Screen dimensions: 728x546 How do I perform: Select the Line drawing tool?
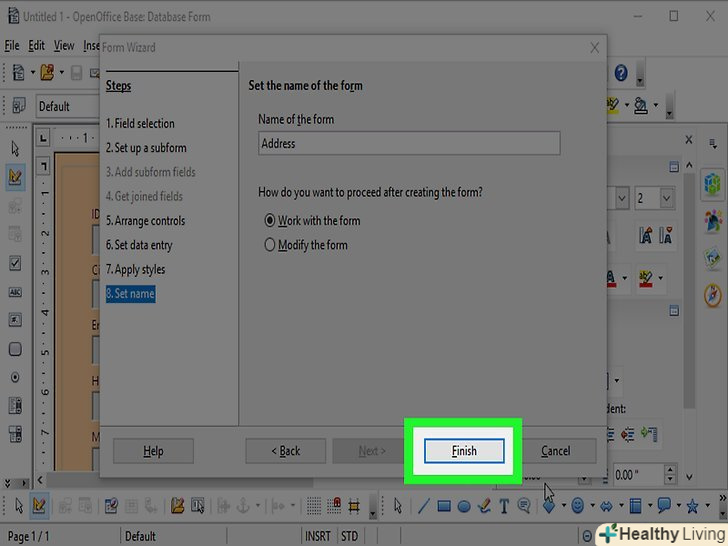[423, 506]
